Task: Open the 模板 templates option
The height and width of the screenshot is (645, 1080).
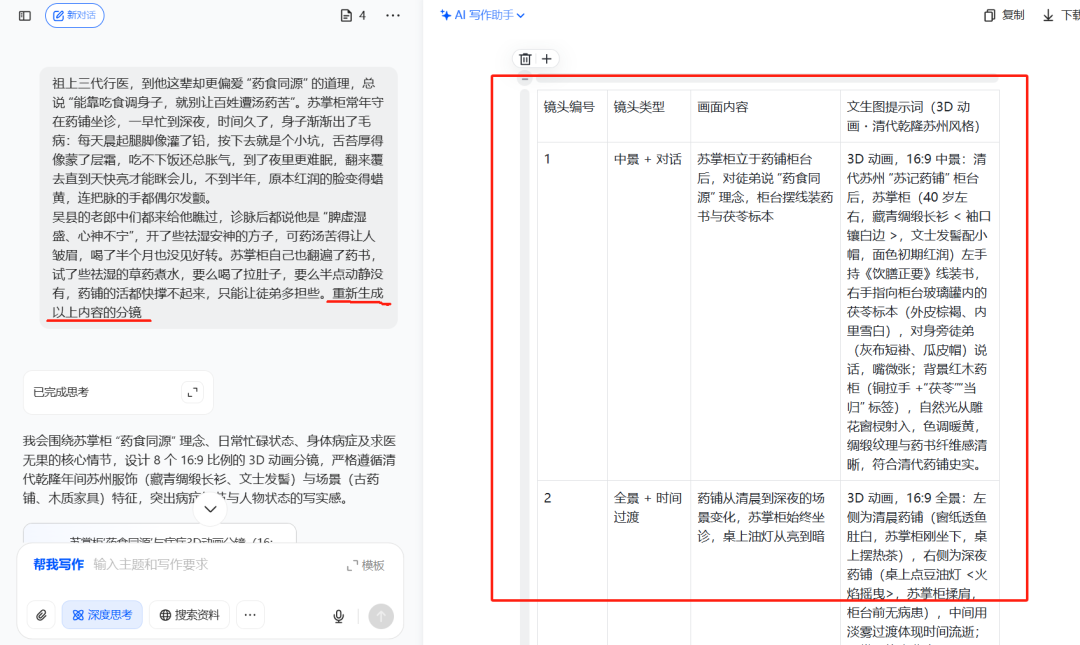Action: [365, 565]
